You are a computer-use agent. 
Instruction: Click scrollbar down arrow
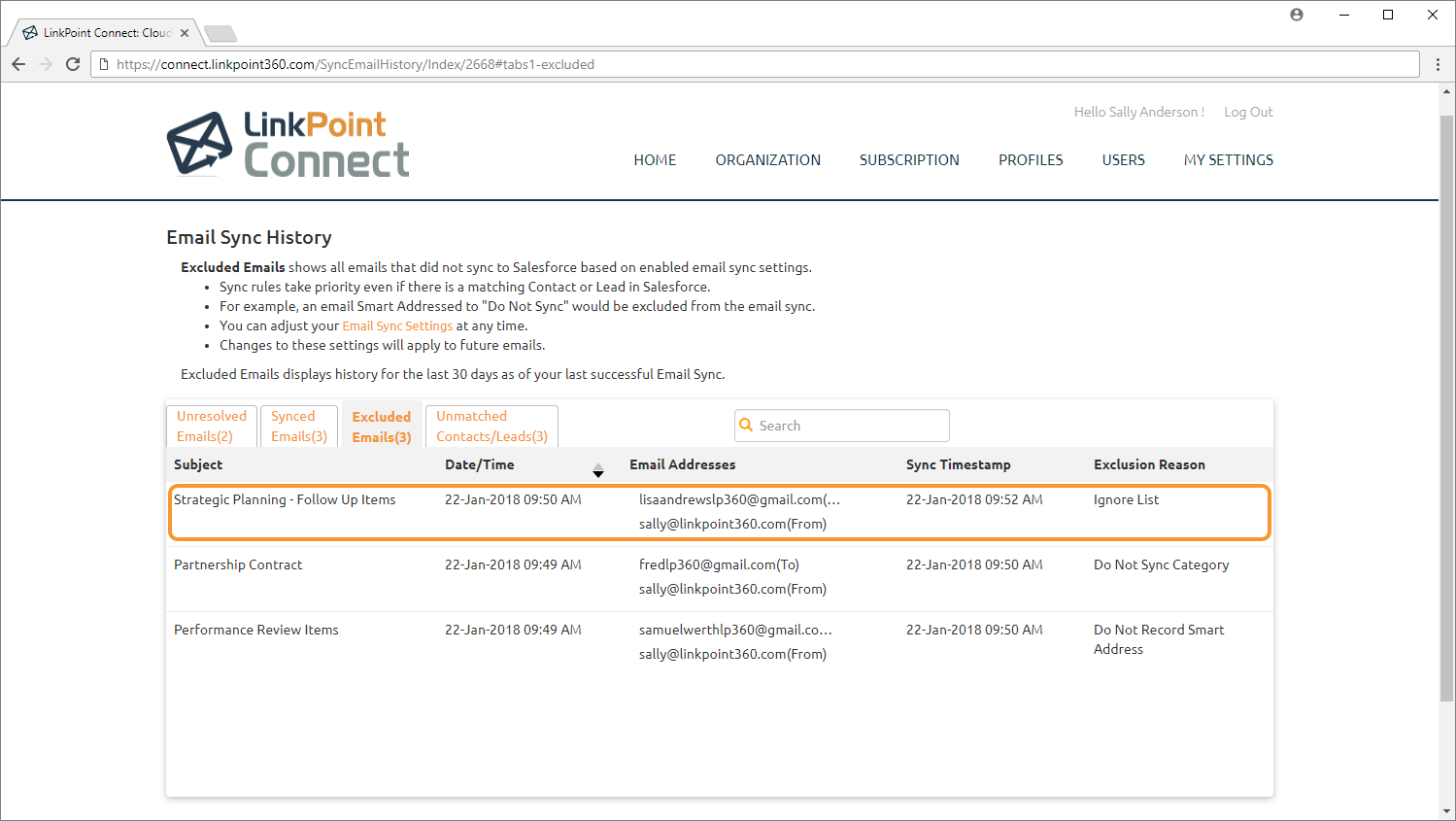1447,811
